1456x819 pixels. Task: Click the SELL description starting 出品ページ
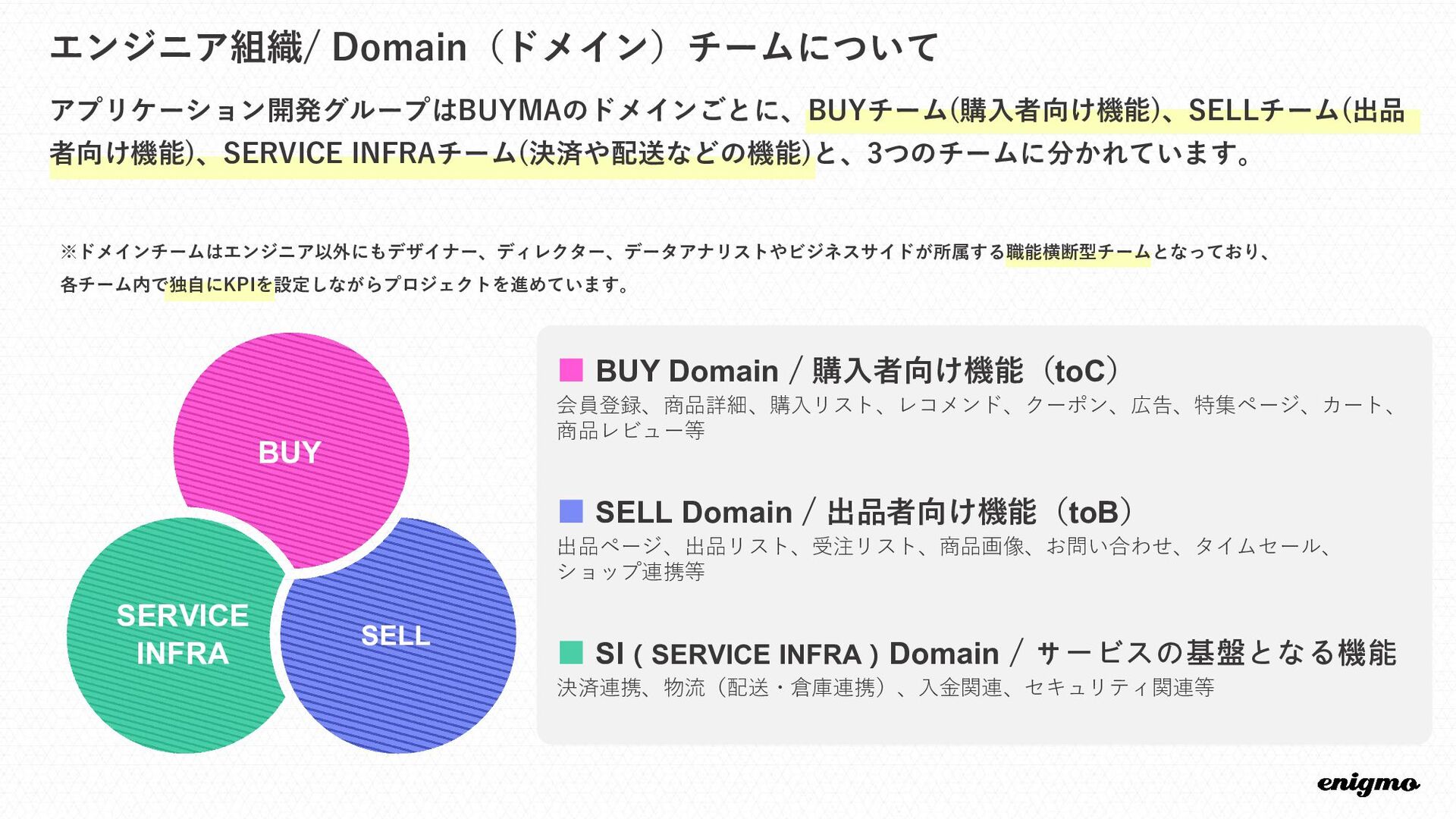pyautogui.click(x=945, y=558)
